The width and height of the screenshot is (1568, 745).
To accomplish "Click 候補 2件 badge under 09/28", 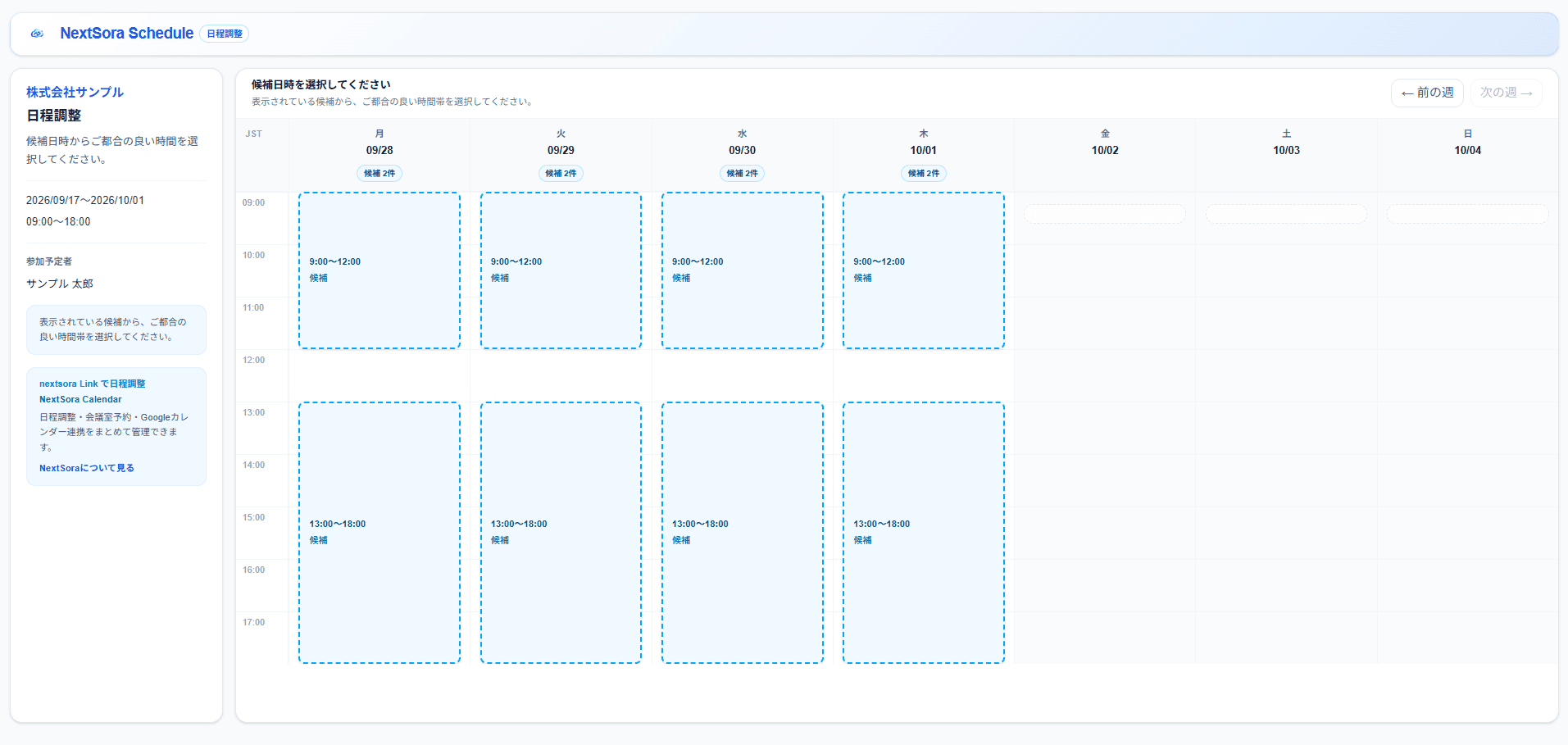I will point(380,173).
